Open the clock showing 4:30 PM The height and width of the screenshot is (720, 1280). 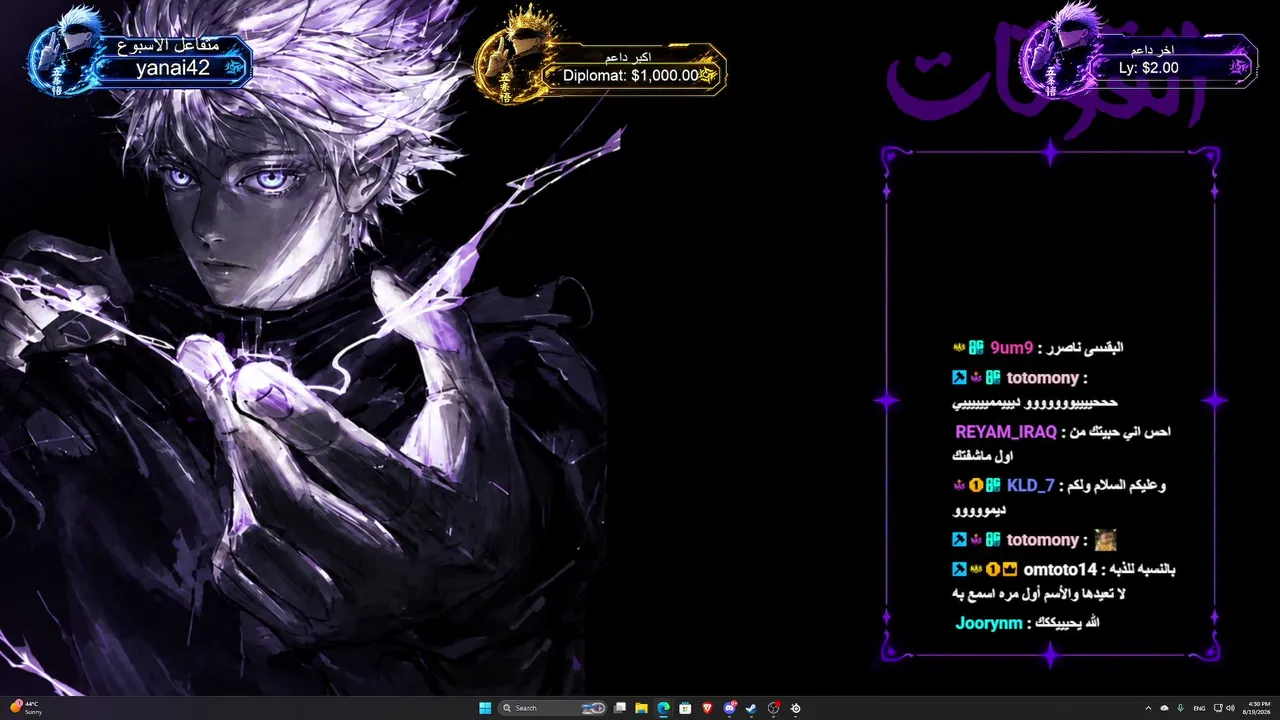tap(1259, 708)
